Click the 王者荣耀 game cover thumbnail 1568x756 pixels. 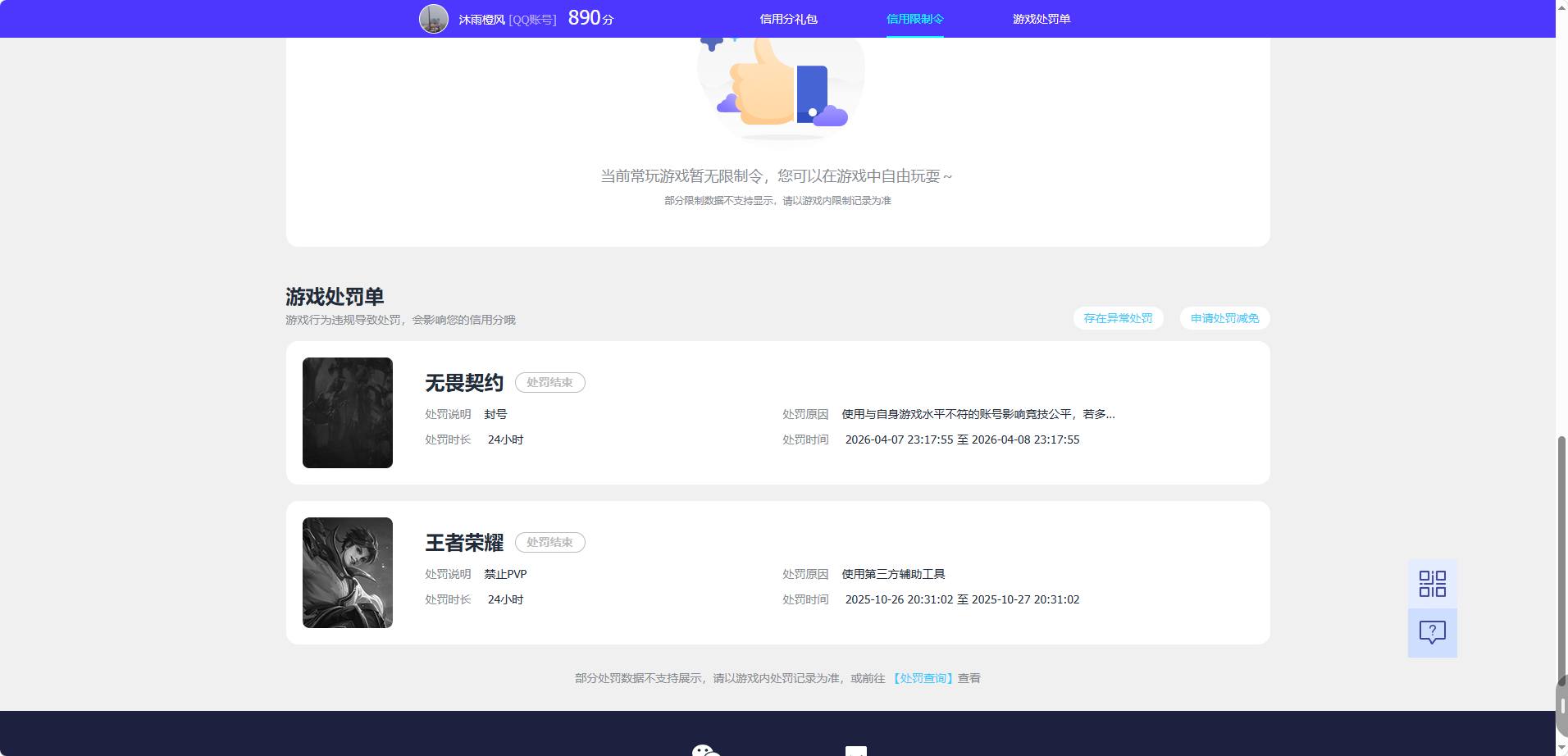(x=348, y=572)
